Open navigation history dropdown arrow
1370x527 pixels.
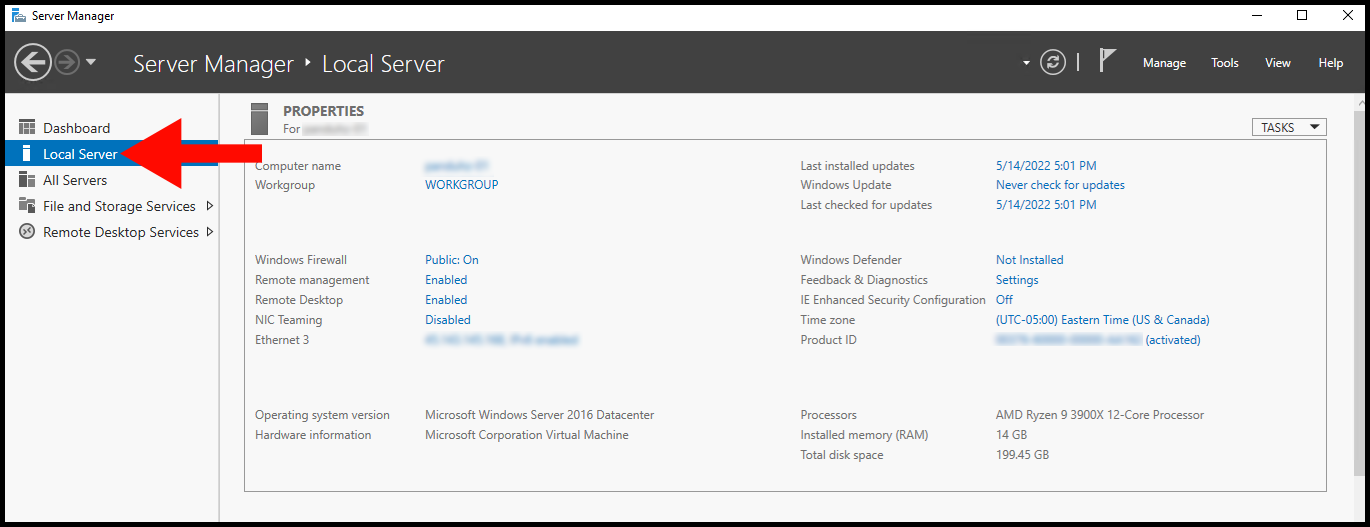[91, 62]
